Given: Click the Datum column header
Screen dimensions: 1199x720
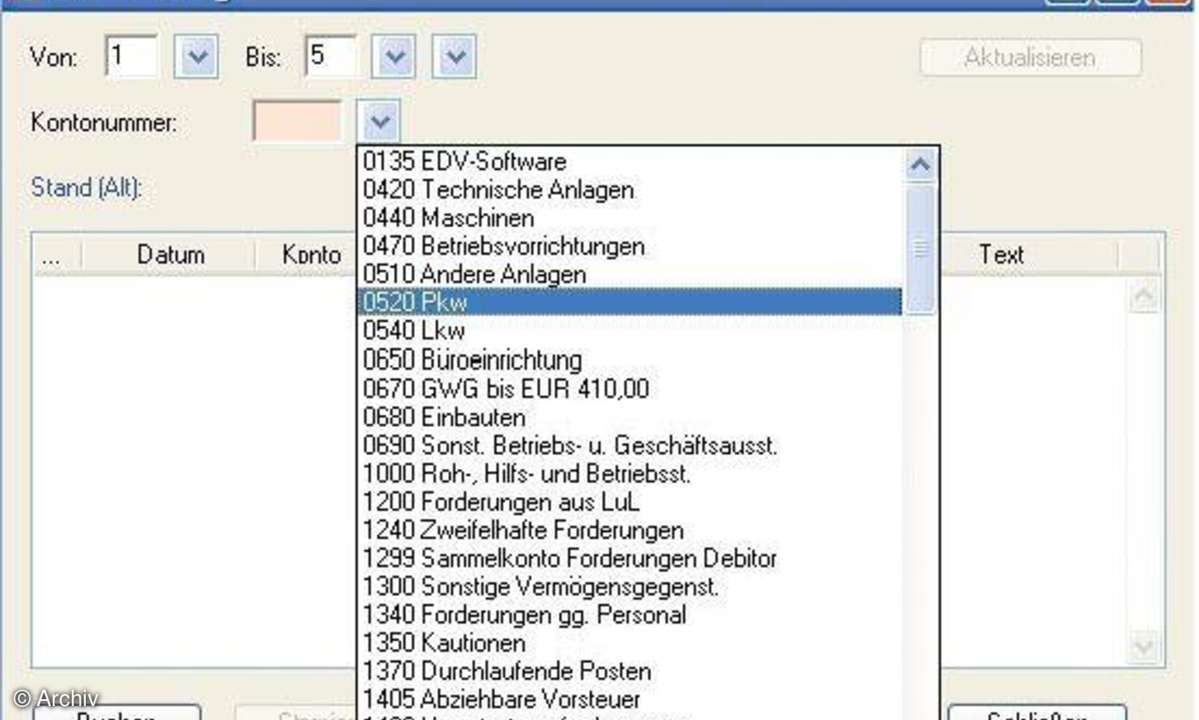Looking at the screenshot, I should [x=170, y=255].
